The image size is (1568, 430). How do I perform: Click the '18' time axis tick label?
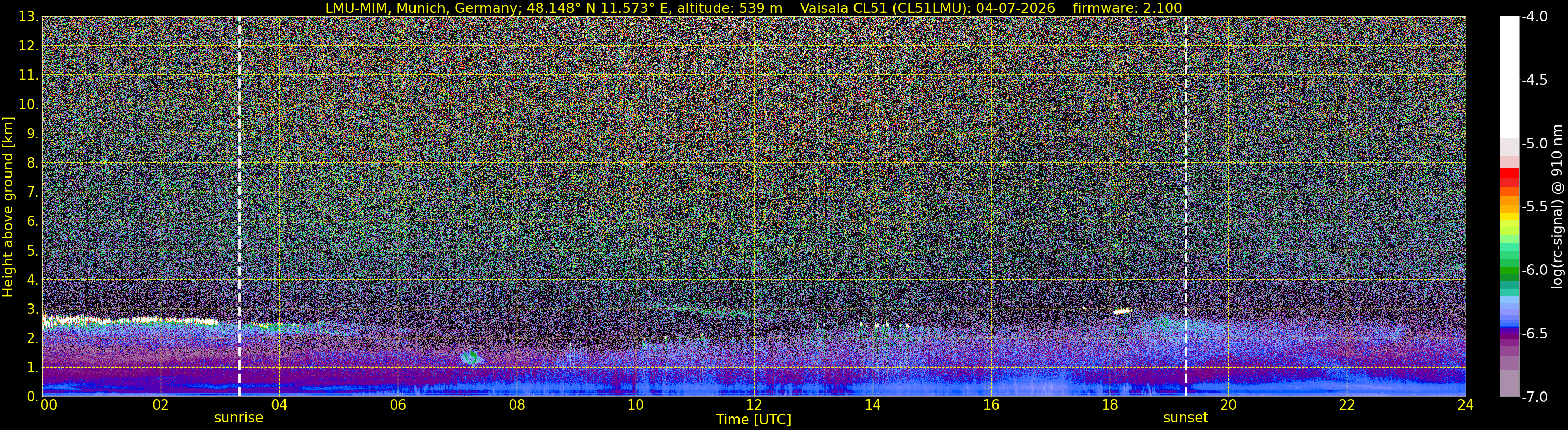click(1110, 405)
